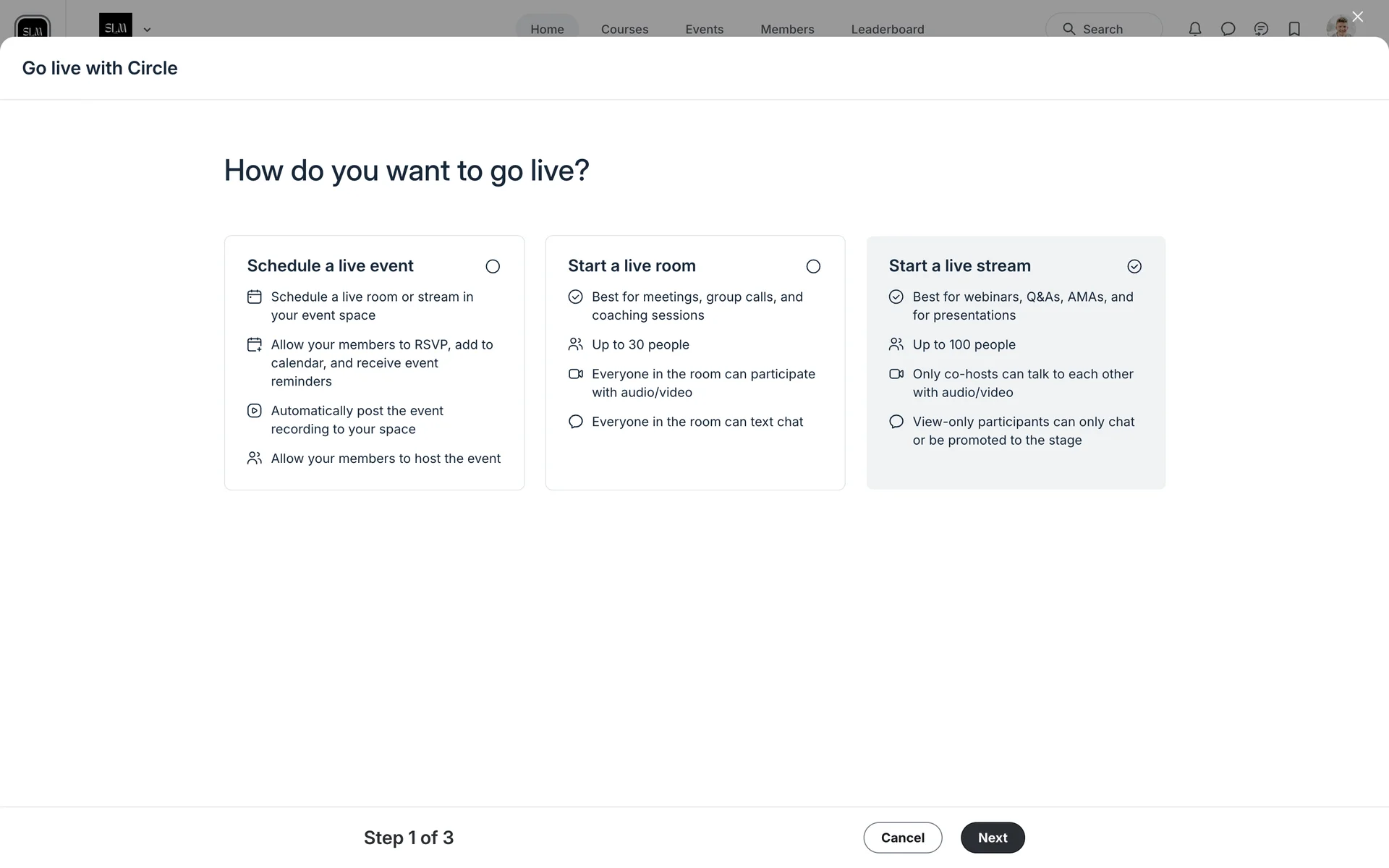Toggle the Start a live stream radio
The width and height of the screenshot is (1389, 868).
(x=1134, y=267)
